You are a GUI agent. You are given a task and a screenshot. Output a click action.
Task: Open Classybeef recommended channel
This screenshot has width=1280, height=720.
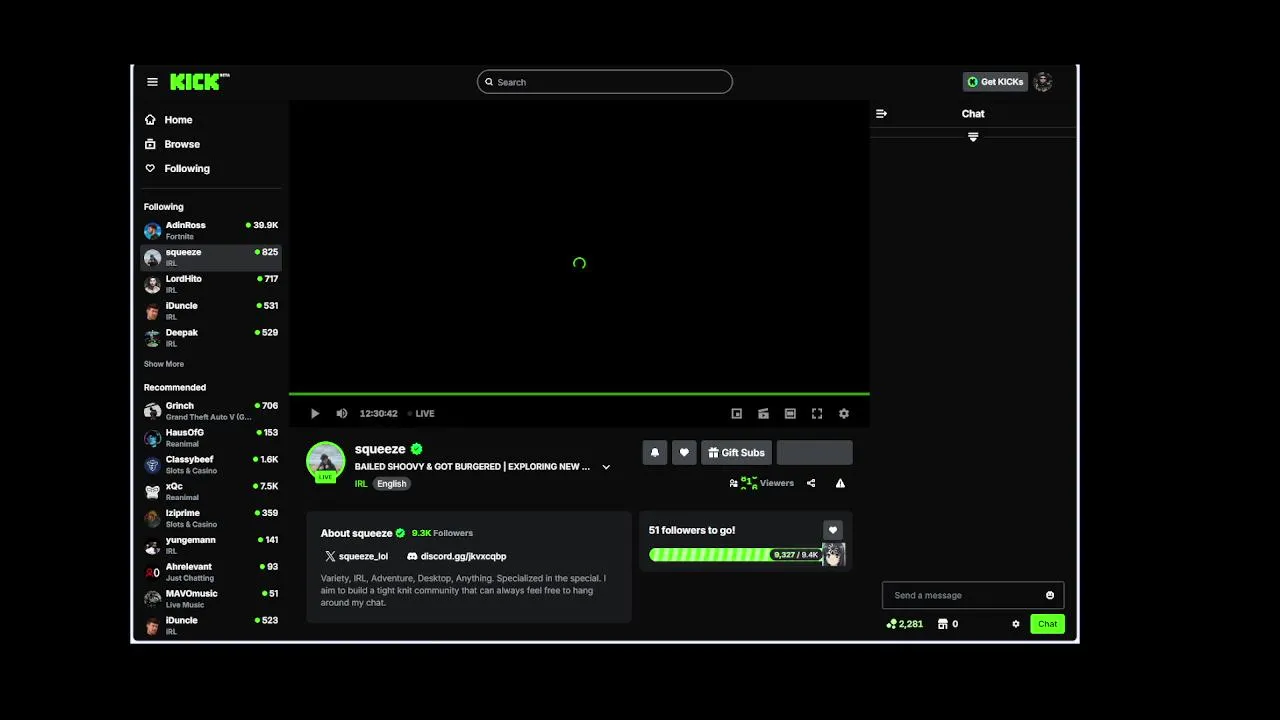(x=211, y=464)
